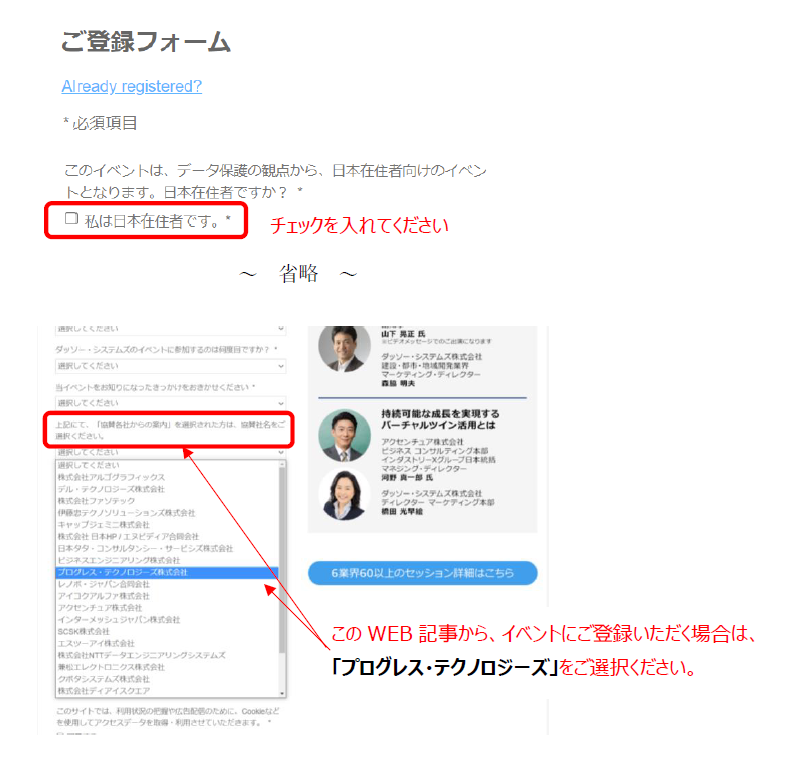Pick エスツーアイ株式会社 from the list
This screenshot has width=799, height=757.
(167, 643)
